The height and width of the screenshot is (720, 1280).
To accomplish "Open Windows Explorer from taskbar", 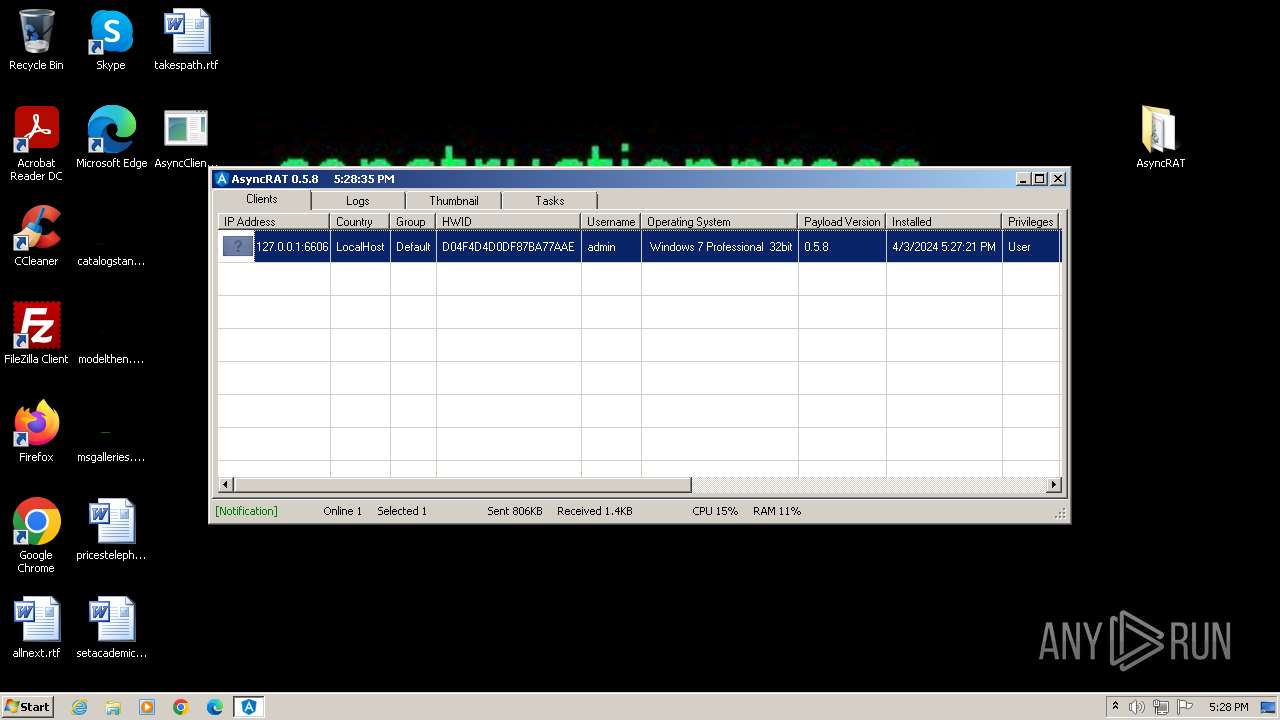I will click(x=113, y=707).
